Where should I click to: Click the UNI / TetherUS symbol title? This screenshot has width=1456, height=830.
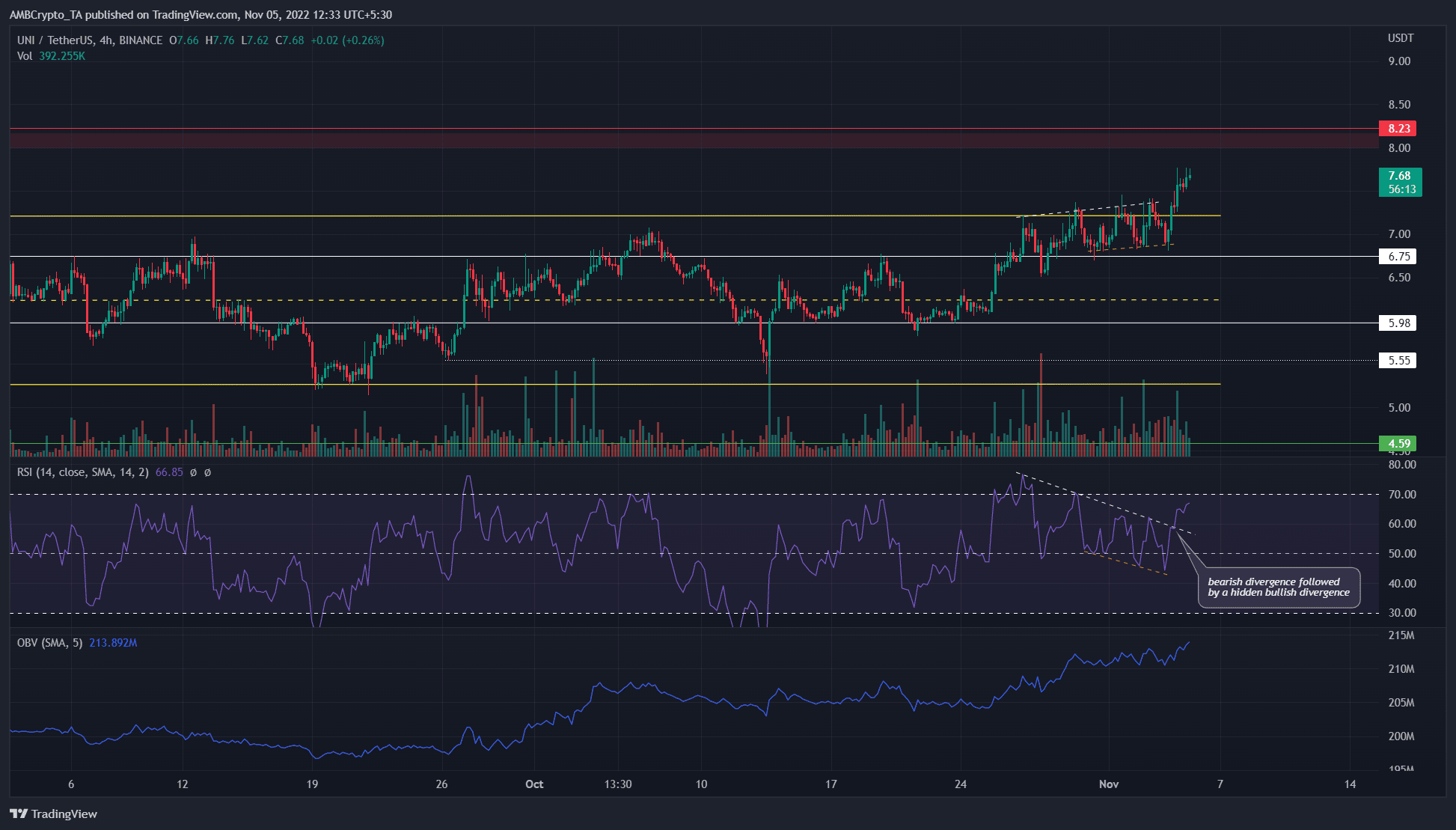(89, 40)
